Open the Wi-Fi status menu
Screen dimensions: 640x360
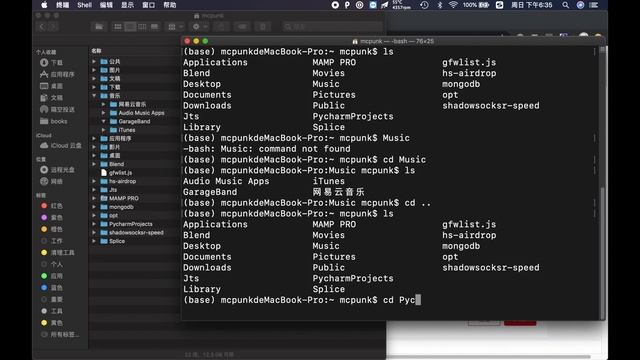[x=453, y=5]
